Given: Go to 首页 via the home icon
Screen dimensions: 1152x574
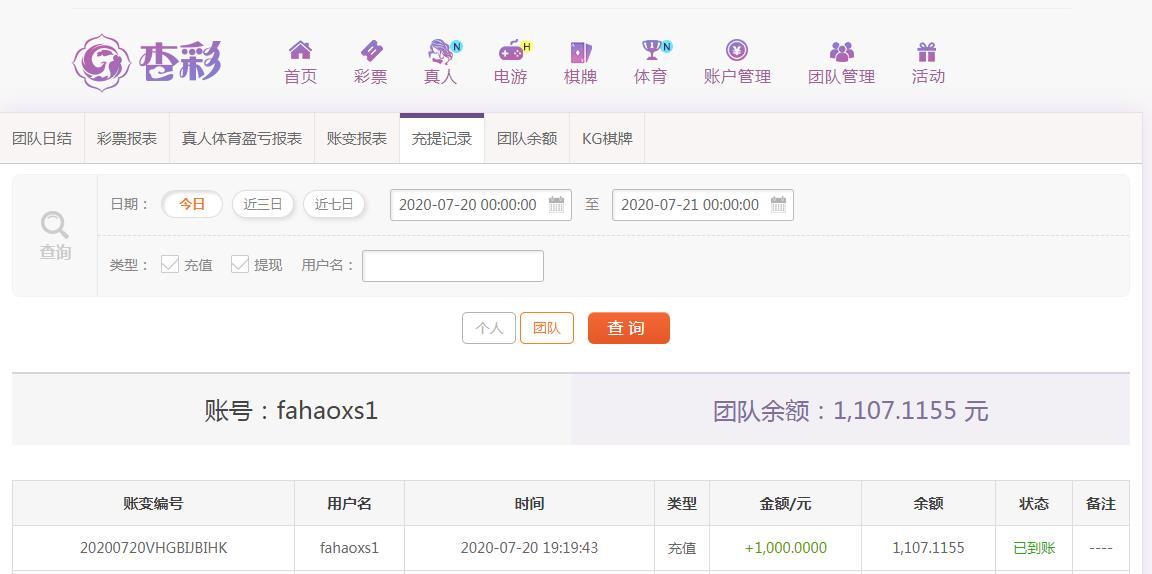Looking at the screenshot, I should point(300,51).
